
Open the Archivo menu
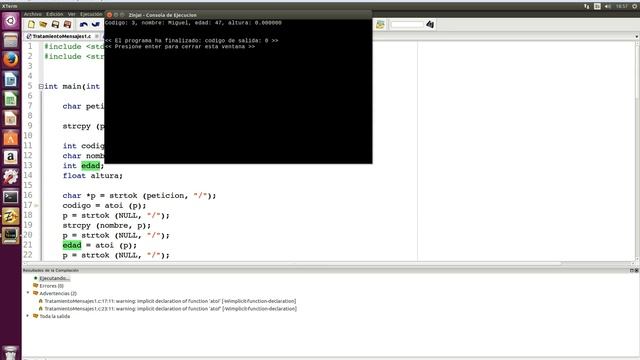tap(33, 14)
